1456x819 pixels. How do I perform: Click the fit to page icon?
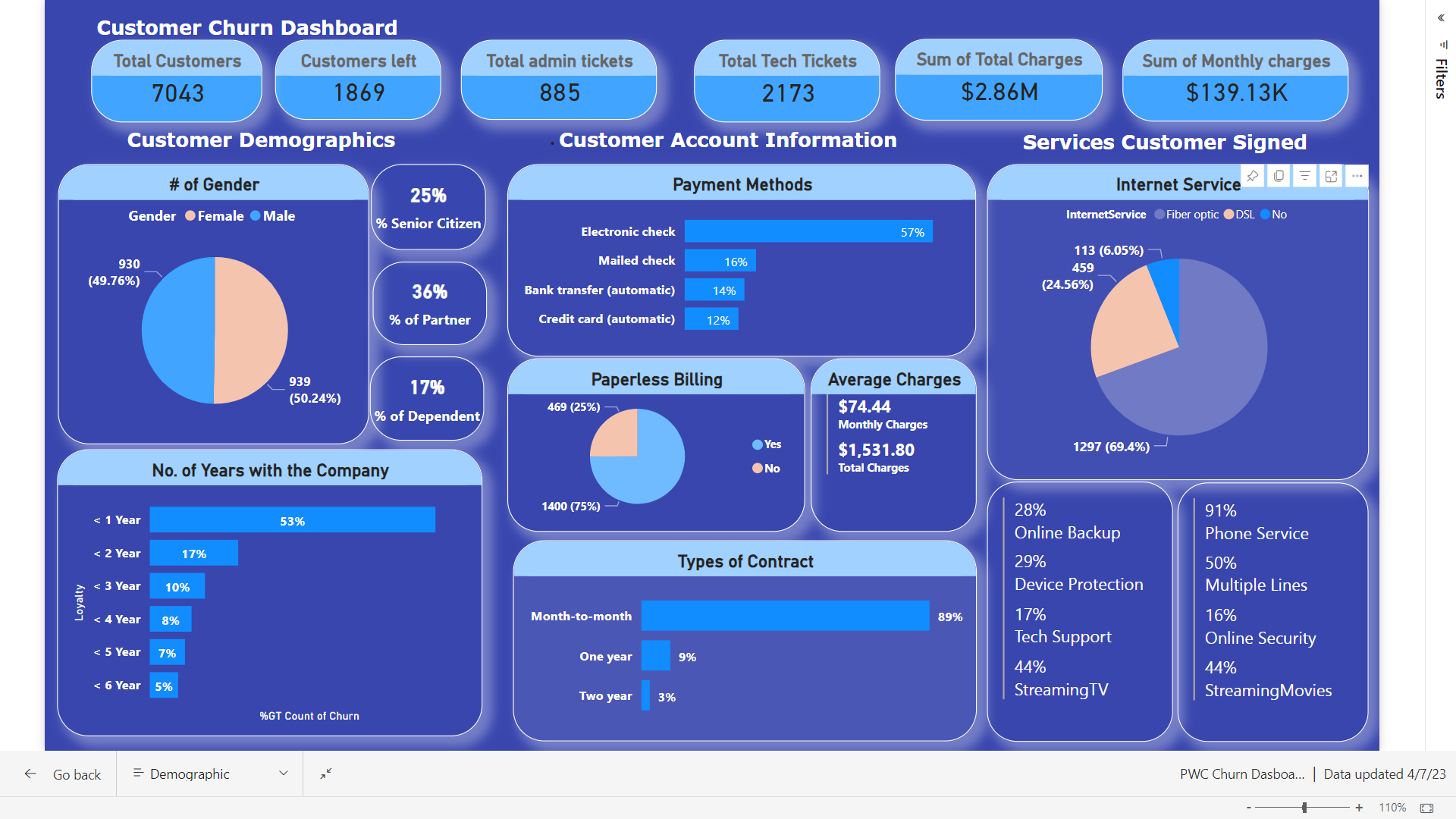click(1426, 808)
